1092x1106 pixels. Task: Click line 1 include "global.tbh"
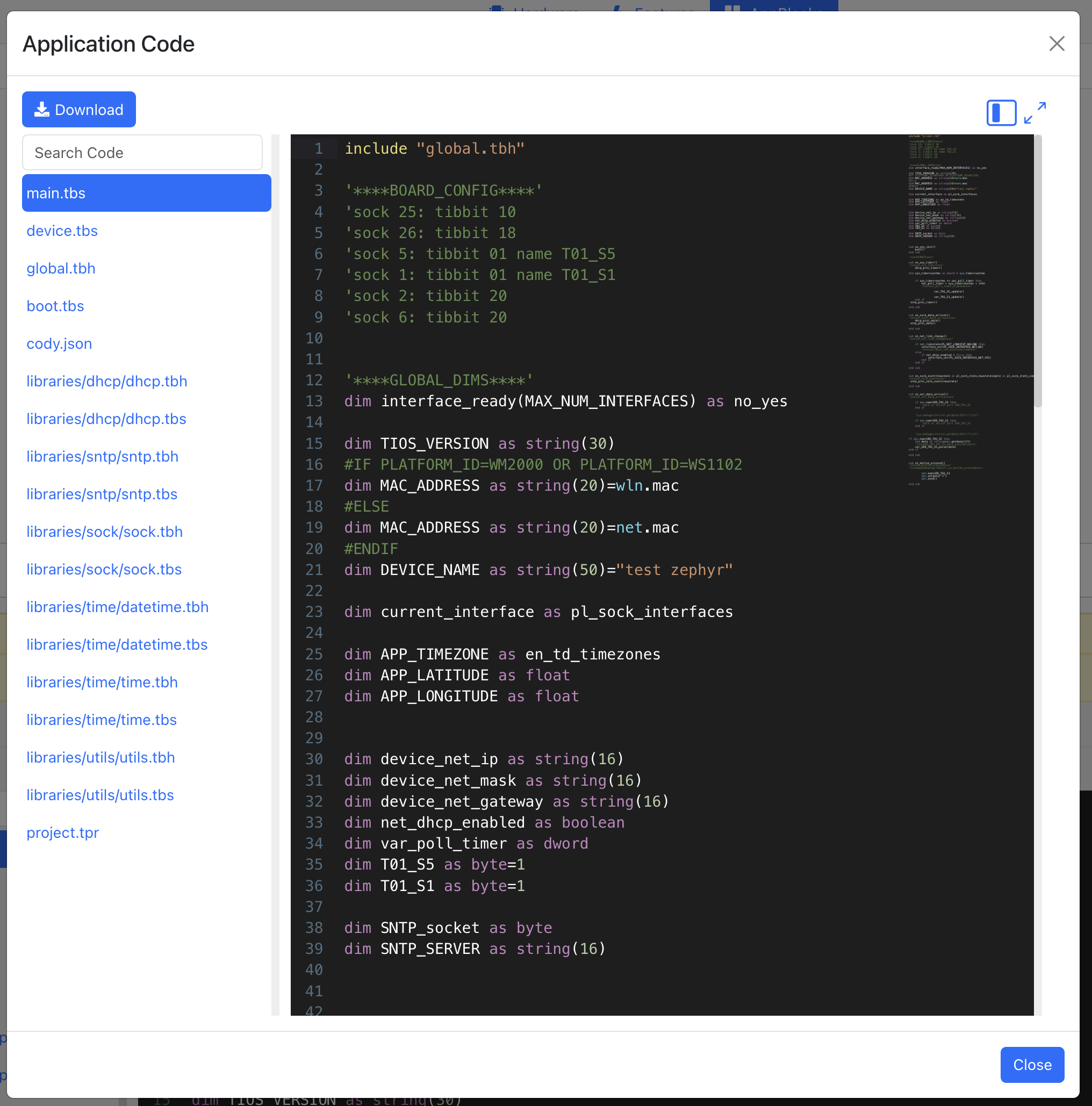tap(434, 149)
